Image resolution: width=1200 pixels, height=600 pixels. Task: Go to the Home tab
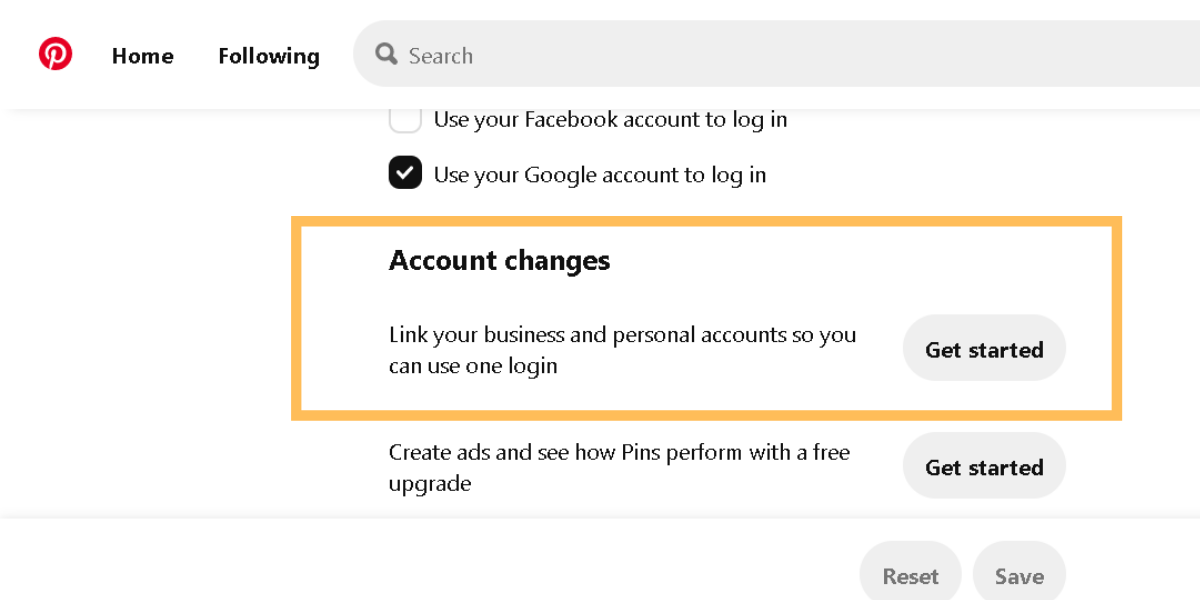tap(143, 56)
